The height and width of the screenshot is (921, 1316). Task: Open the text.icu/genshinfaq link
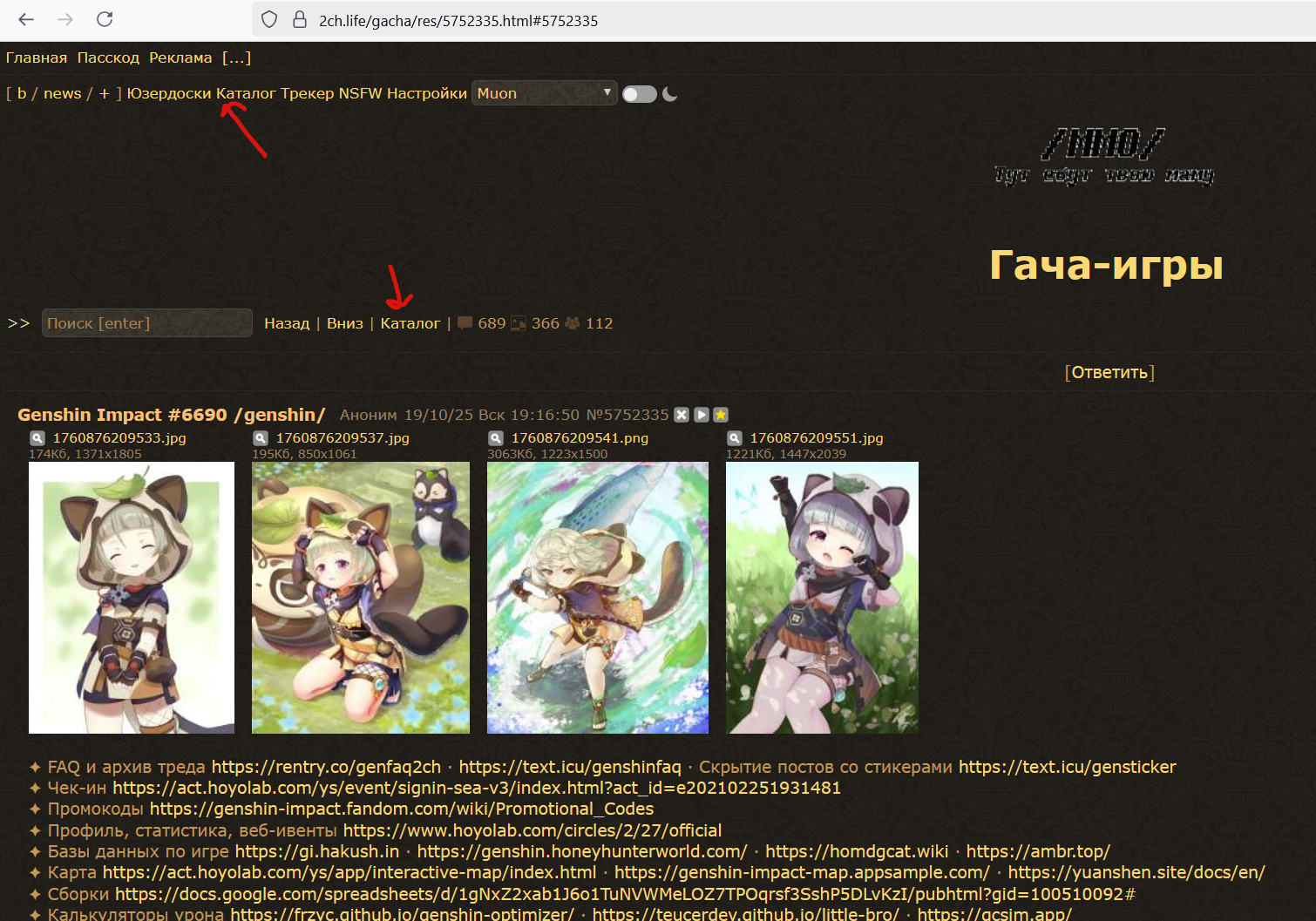point(570,767)
